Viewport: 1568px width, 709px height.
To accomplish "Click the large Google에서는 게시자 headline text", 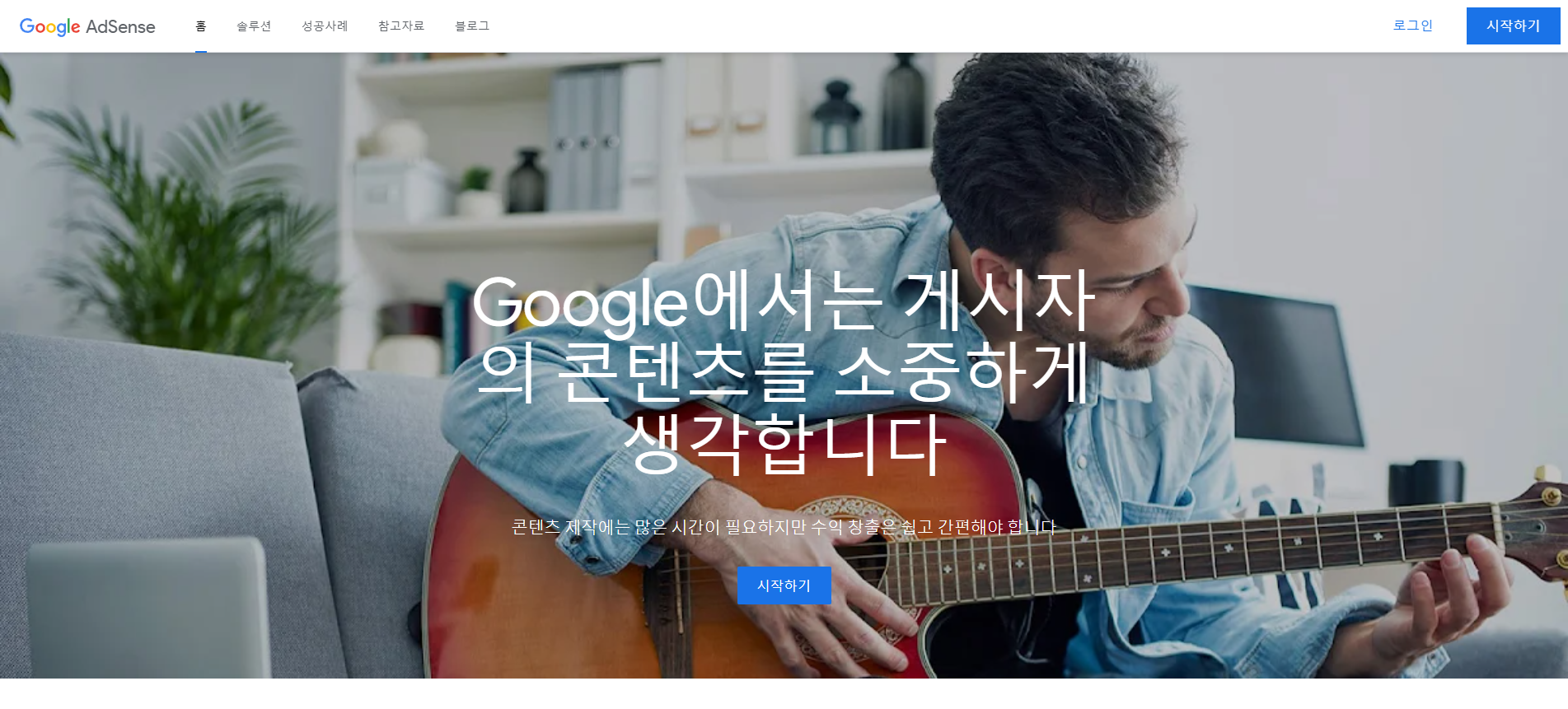I will point(784,373).
